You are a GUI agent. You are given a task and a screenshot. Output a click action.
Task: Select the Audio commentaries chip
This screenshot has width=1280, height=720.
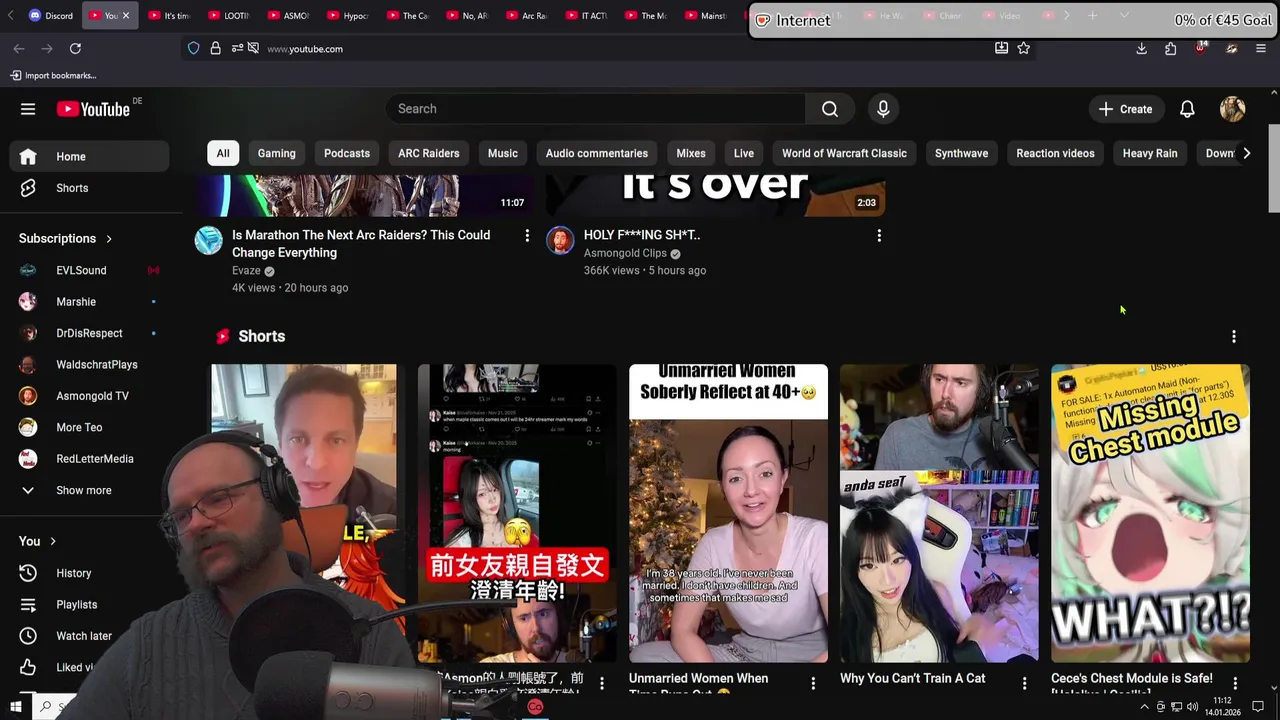coord(597,153)
